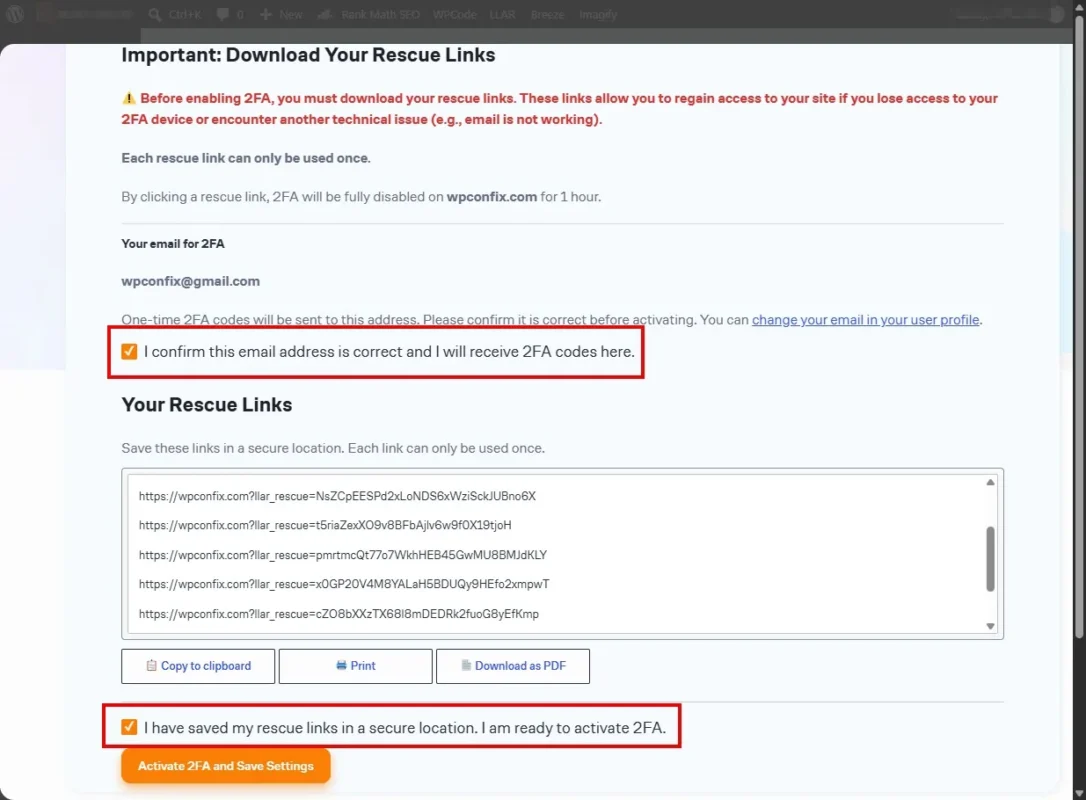Open Breeze admin bar menu

pos(547,15)
